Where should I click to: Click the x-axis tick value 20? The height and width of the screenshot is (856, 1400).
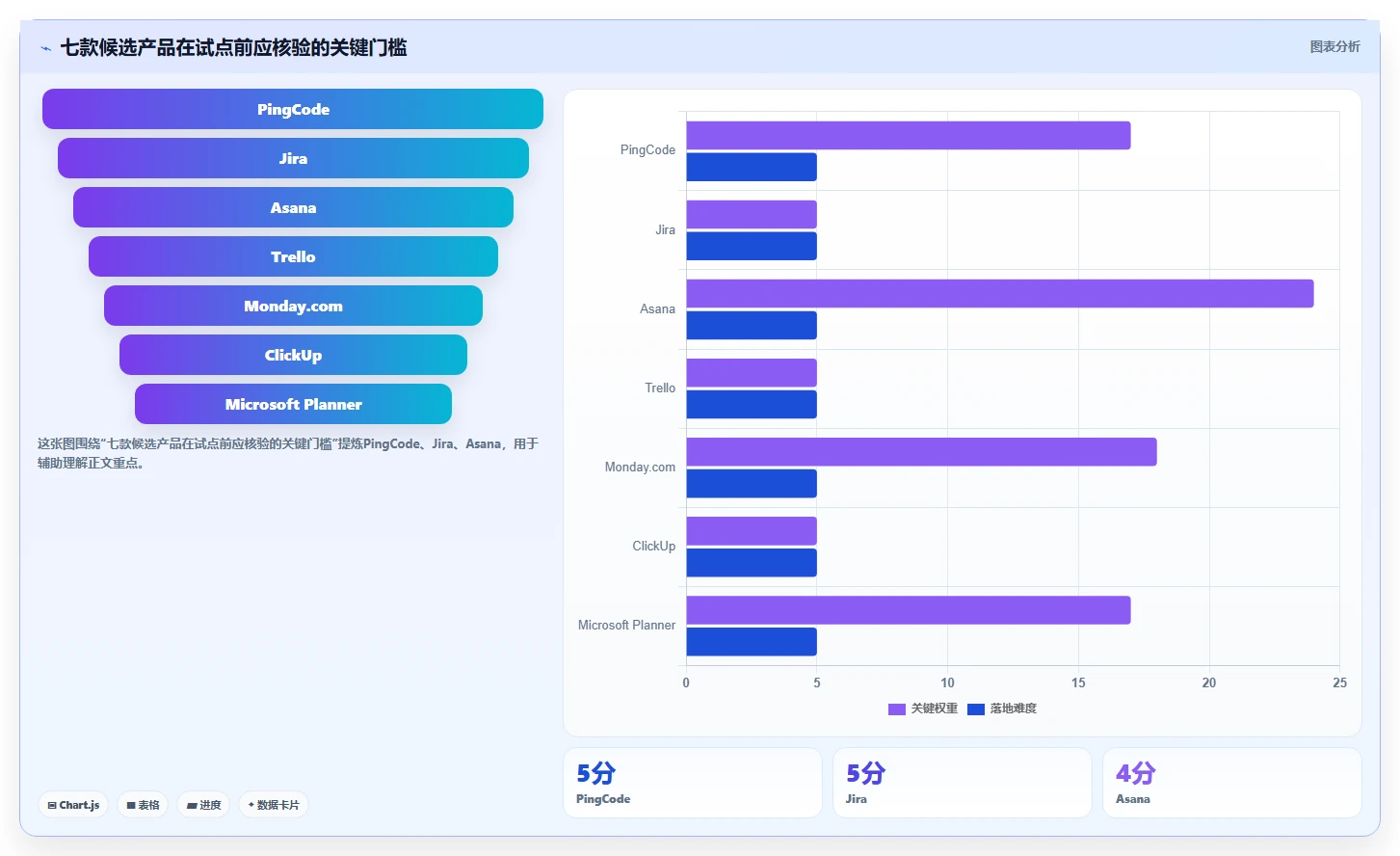(x=1208, y=682)
